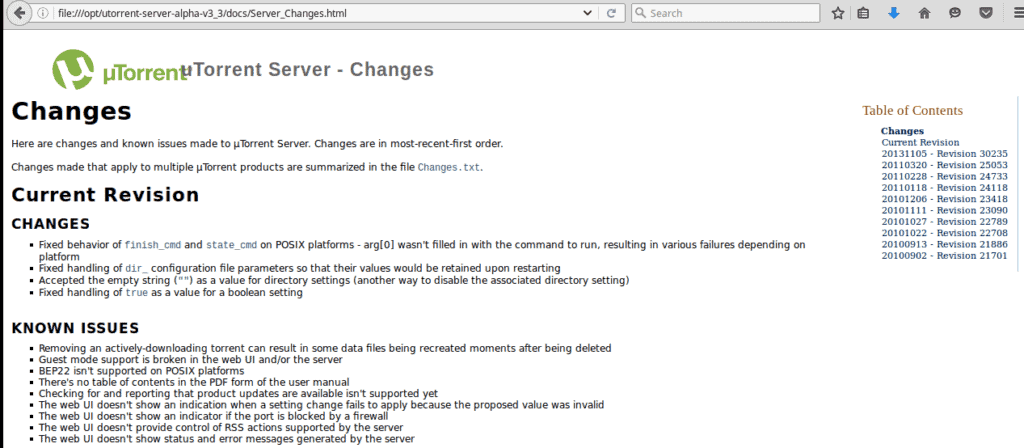
Task: Open 20101111 - Revision 23090 link
Action: click(x=944, y=210)
